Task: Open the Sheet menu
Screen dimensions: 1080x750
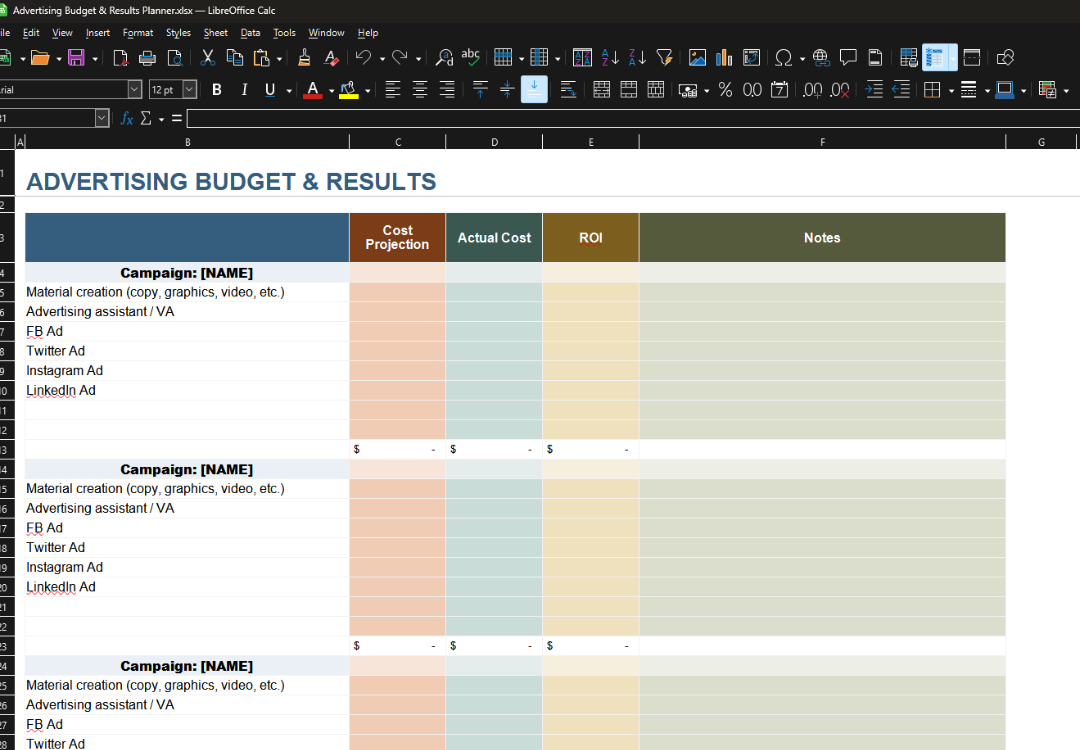Action: pos(216,32)
